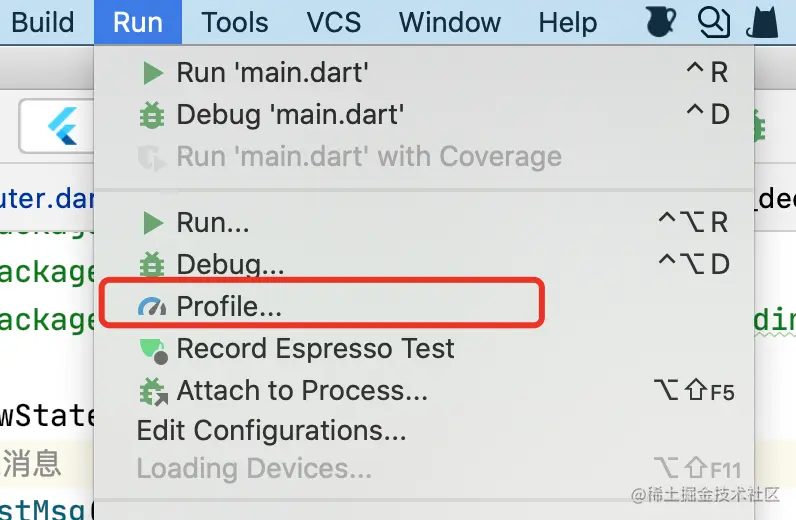This screenshot has height=520, width=796.
Task: Close the Run menu via its title
Action: click(x=138, y=22)
